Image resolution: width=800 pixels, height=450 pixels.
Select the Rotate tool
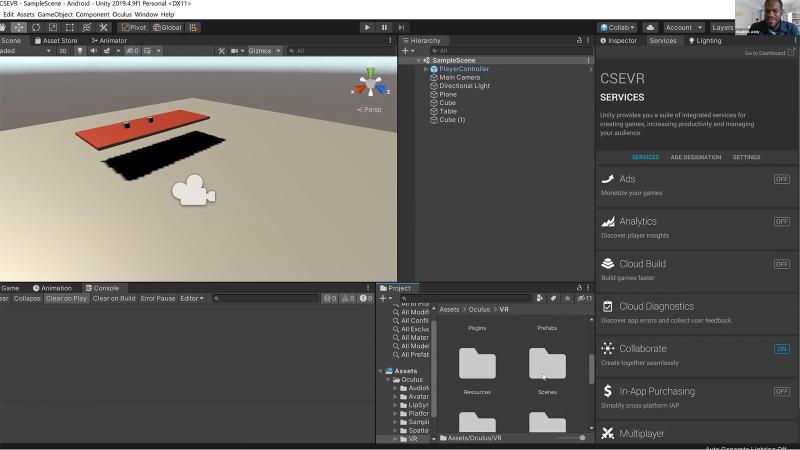[36, 28]
